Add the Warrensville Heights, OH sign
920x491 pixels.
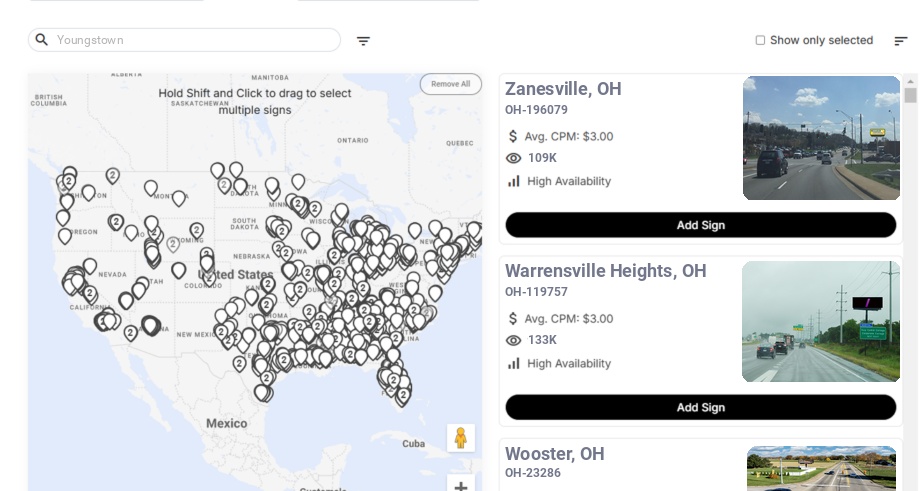701,407
